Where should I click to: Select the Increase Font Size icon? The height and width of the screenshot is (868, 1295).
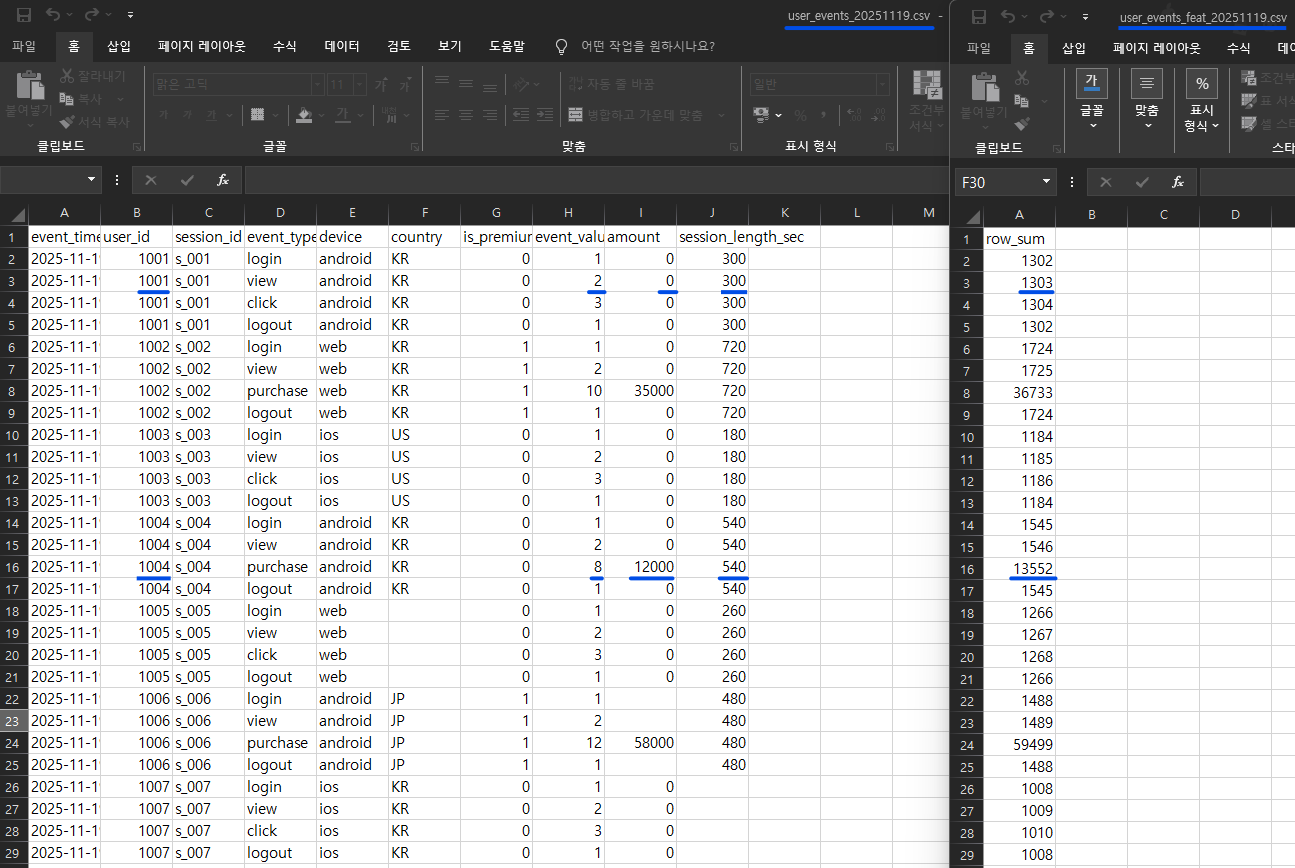point(381,85)
